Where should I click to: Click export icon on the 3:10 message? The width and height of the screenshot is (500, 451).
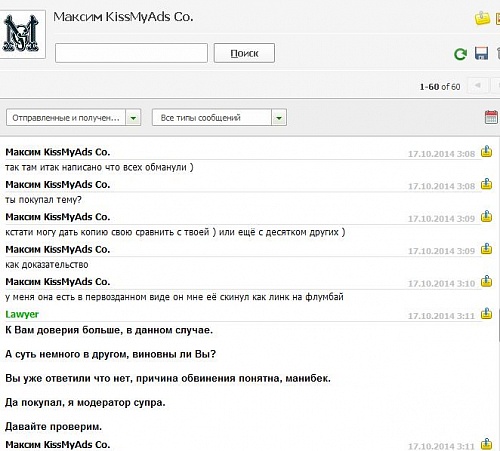(x=486, y=281)
